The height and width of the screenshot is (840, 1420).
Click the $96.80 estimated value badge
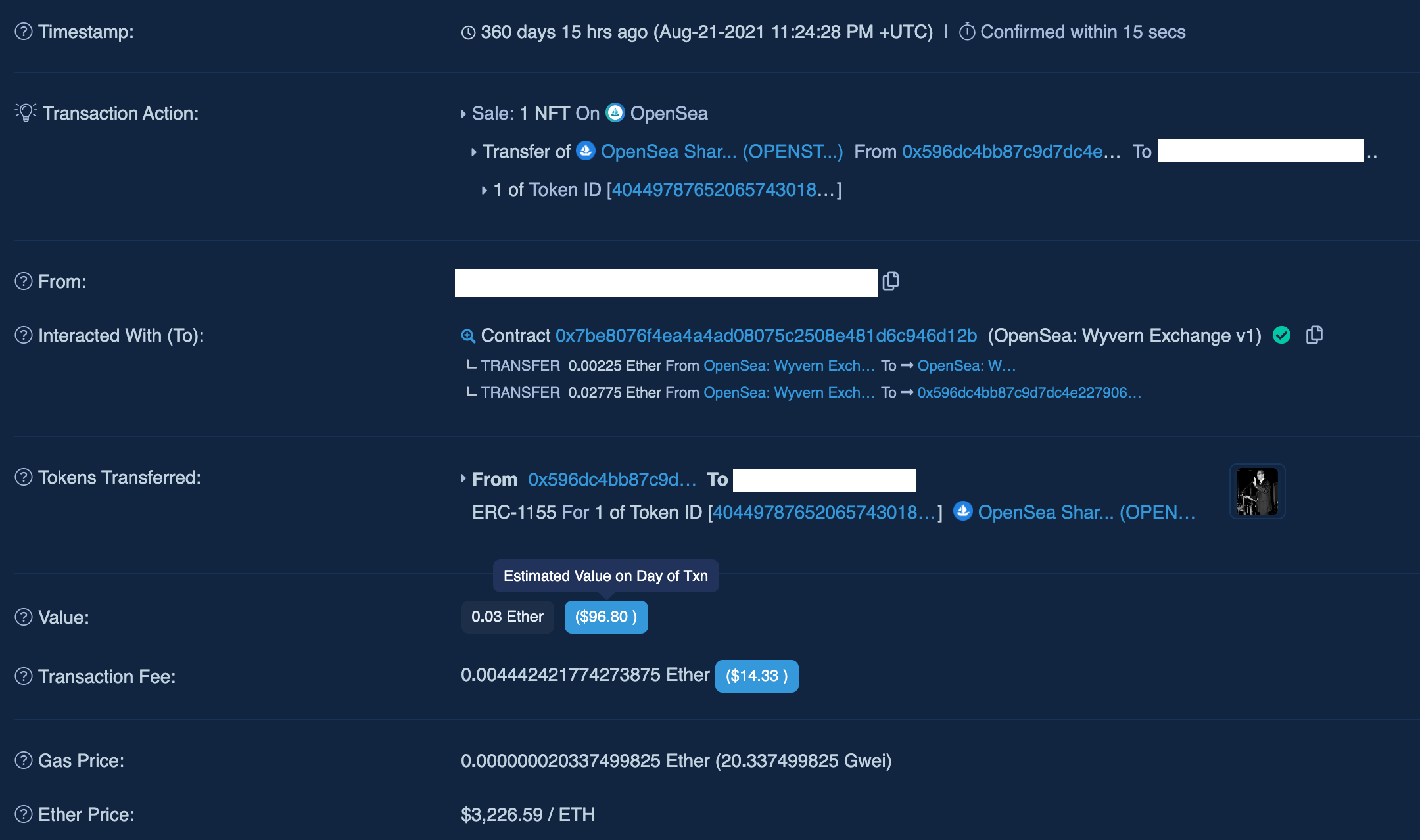click(x=605, y=617)
